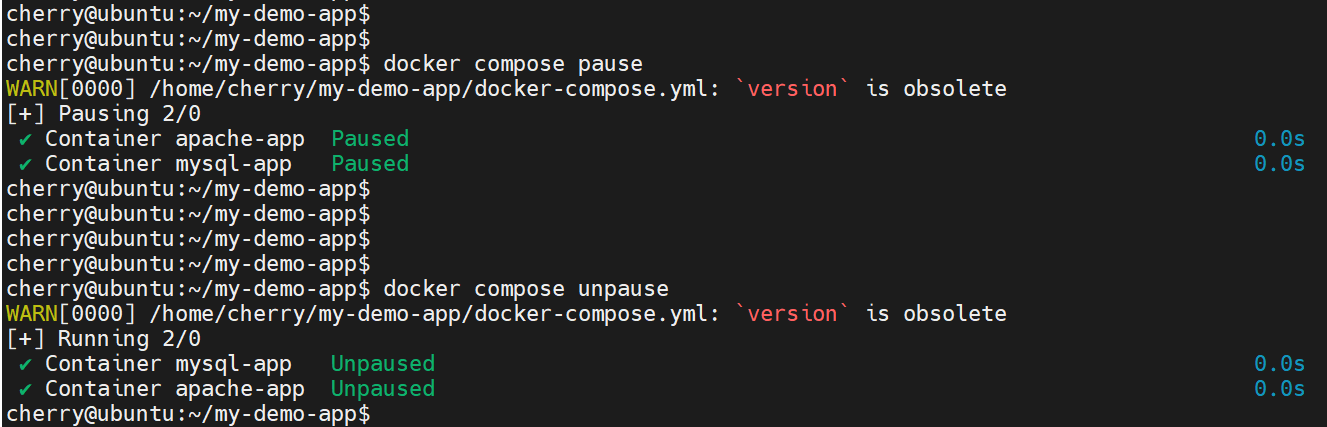1327x427 pixels.
Task: Click the checkmark beside unpaused apache-app container
Action: click(x=25, y=389)
